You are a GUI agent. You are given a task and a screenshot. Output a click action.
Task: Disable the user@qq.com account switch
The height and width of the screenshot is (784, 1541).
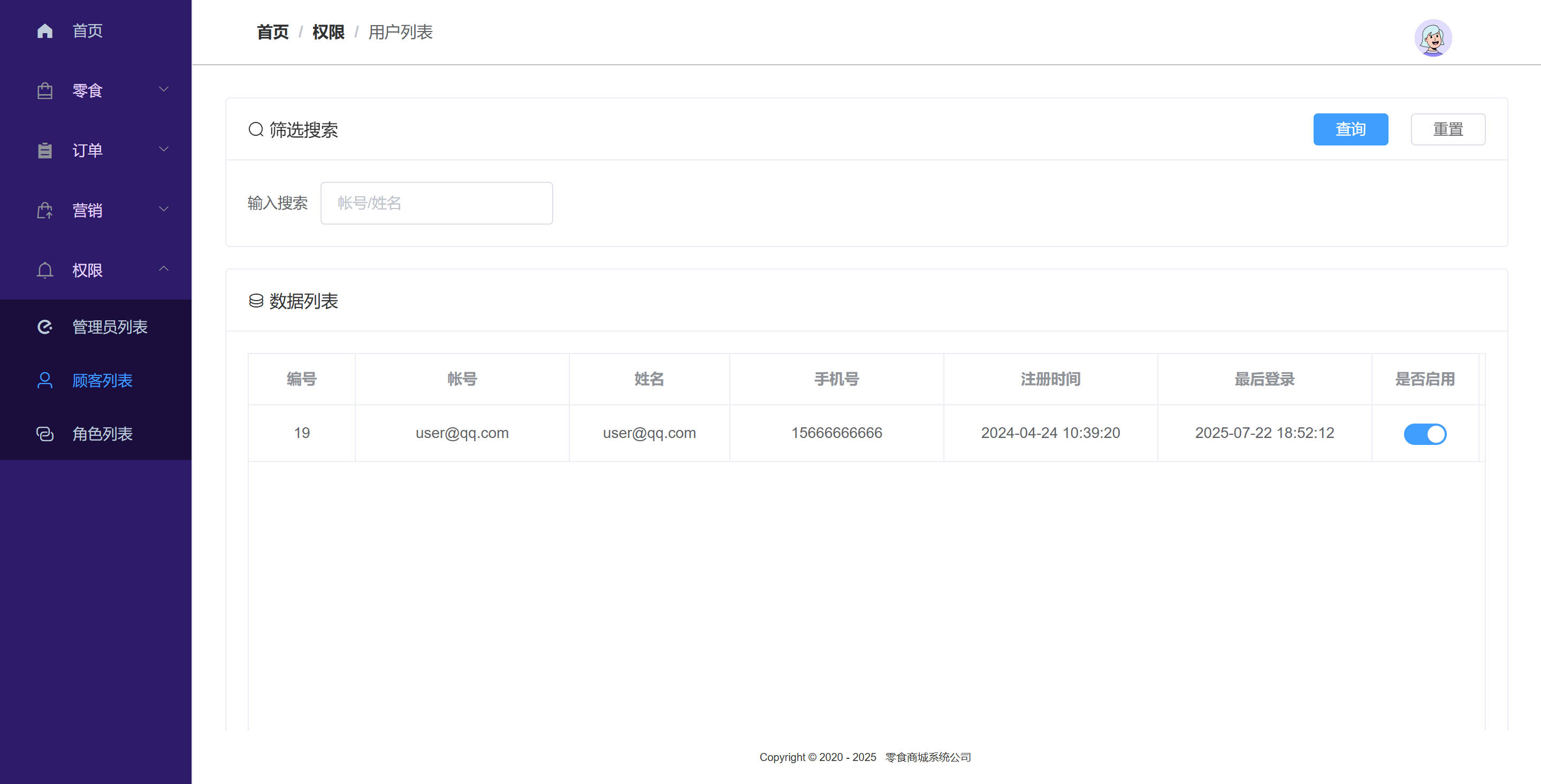click(1425, 434)
